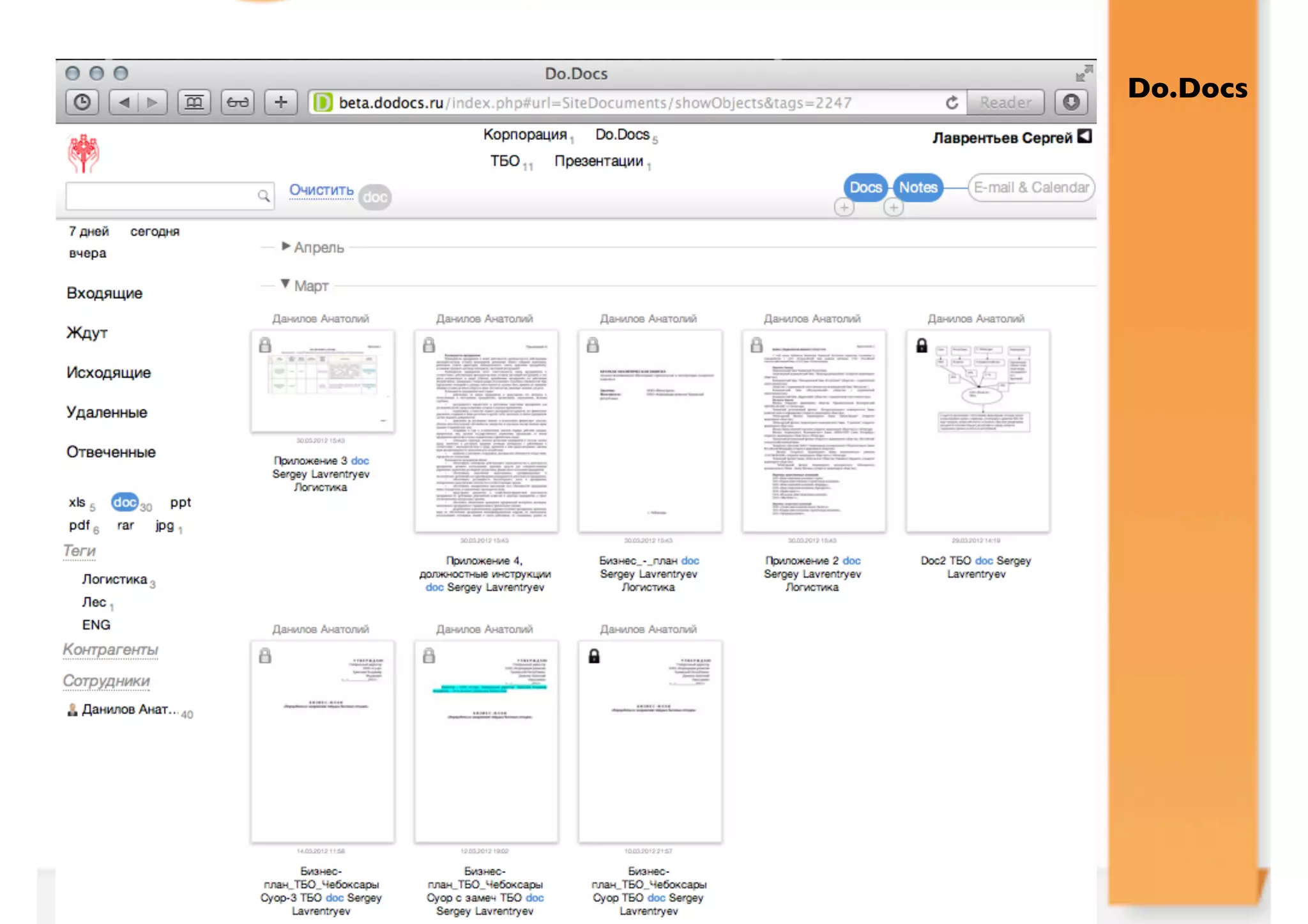Toggle lock on Doc2 ТБО document
The image size is (1308, 924).
pos(922,345)
